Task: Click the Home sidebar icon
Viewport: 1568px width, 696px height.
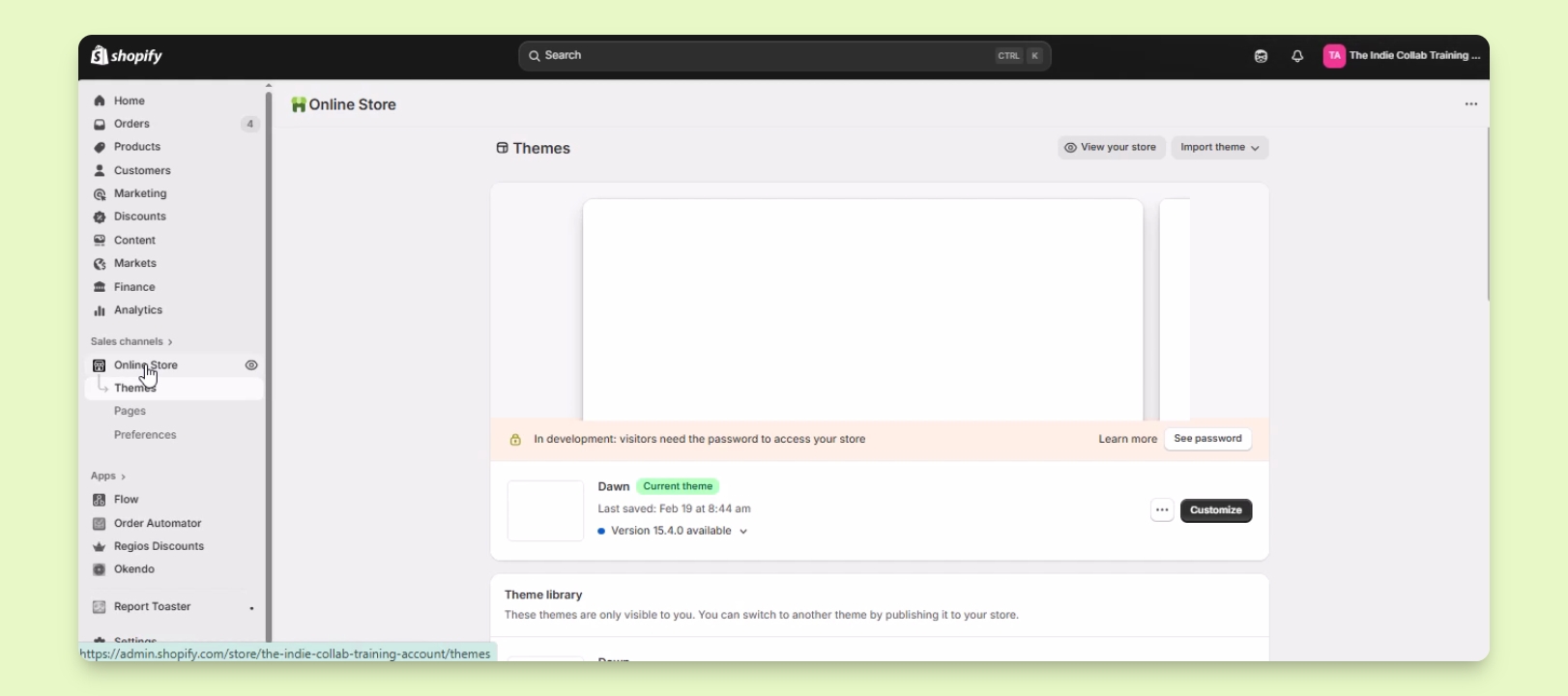Action: 100,101
